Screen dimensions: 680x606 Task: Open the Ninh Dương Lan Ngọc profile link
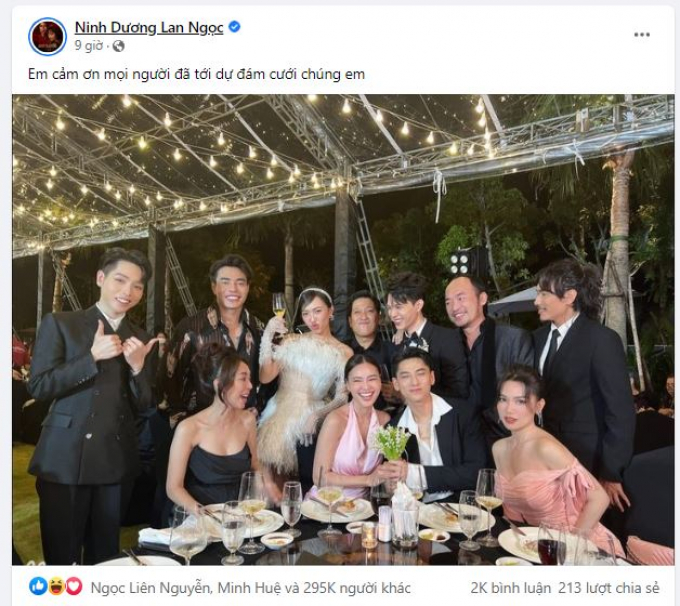click(149, 27)
